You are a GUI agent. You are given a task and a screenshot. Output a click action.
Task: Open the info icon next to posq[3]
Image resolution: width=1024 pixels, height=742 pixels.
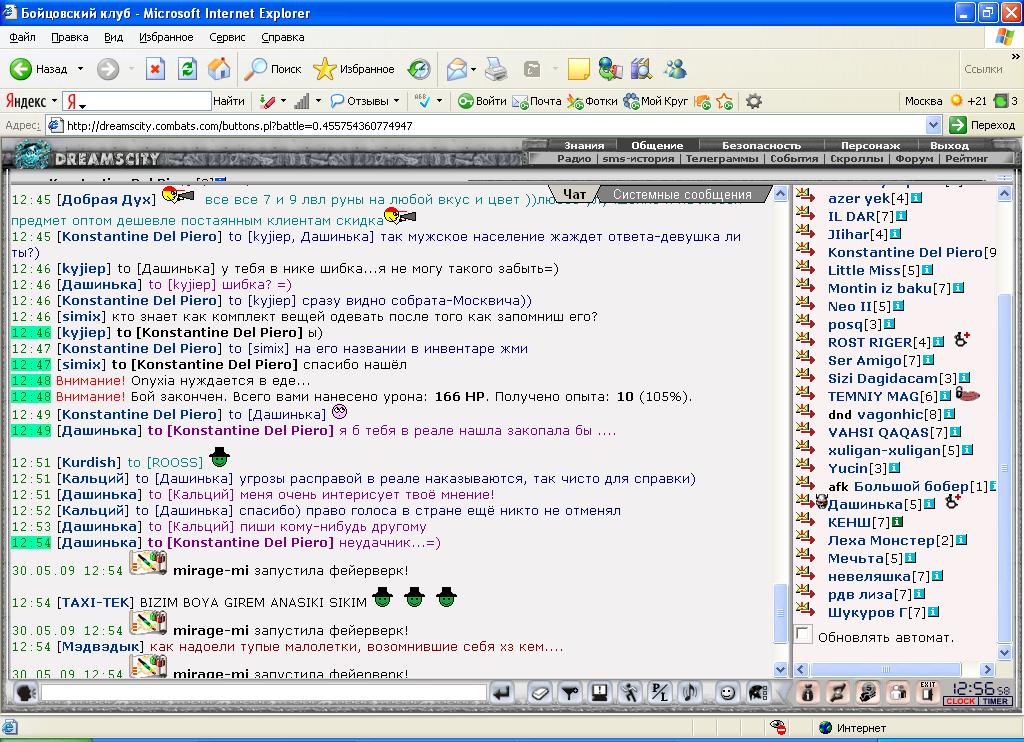(889, 324)
